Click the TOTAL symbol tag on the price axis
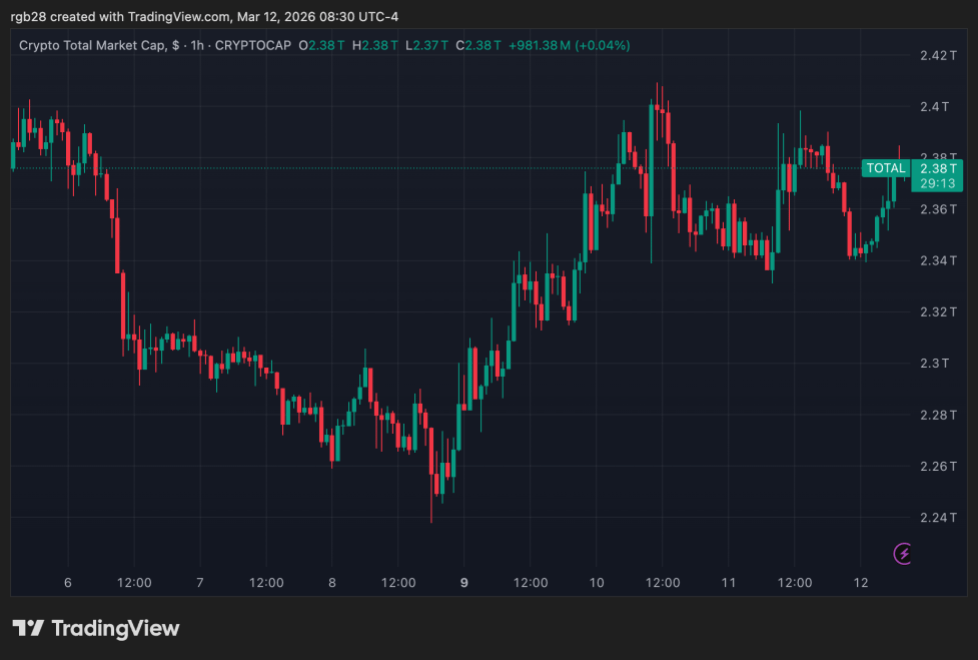978x660 pixels. point(885,168)
